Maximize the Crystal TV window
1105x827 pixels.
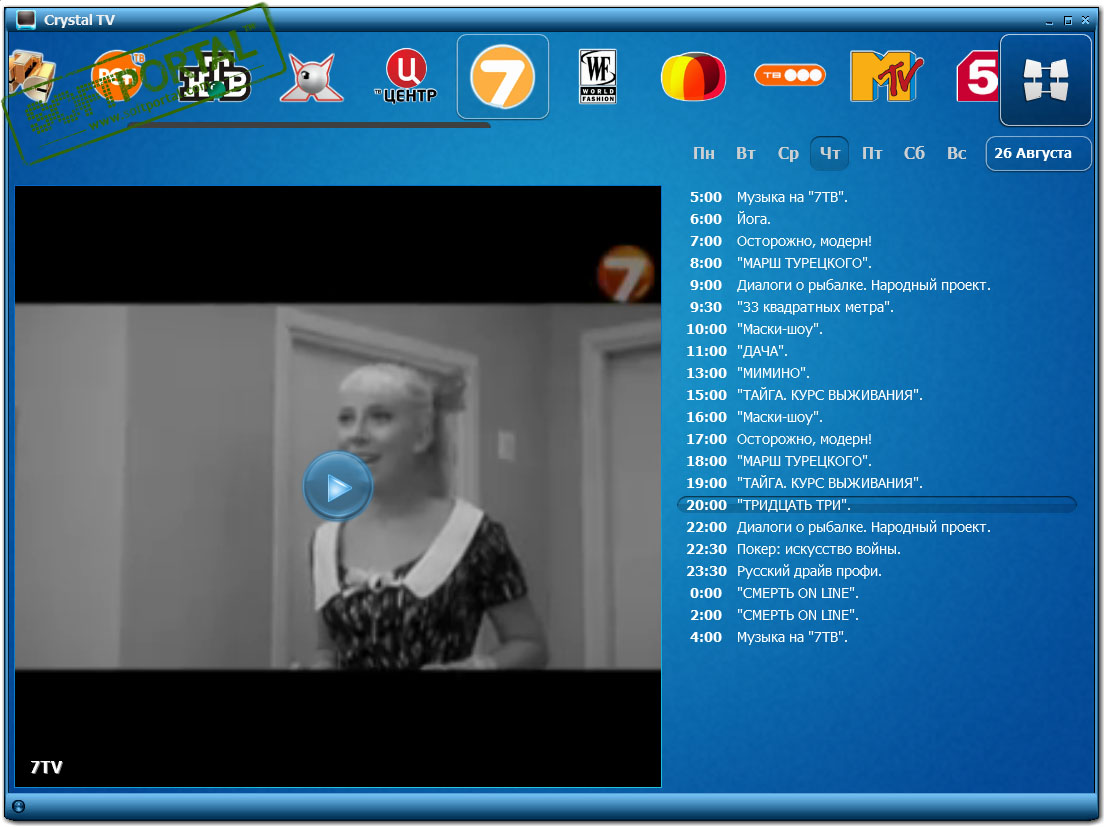pyautogui.click(x=1068, y=20)
